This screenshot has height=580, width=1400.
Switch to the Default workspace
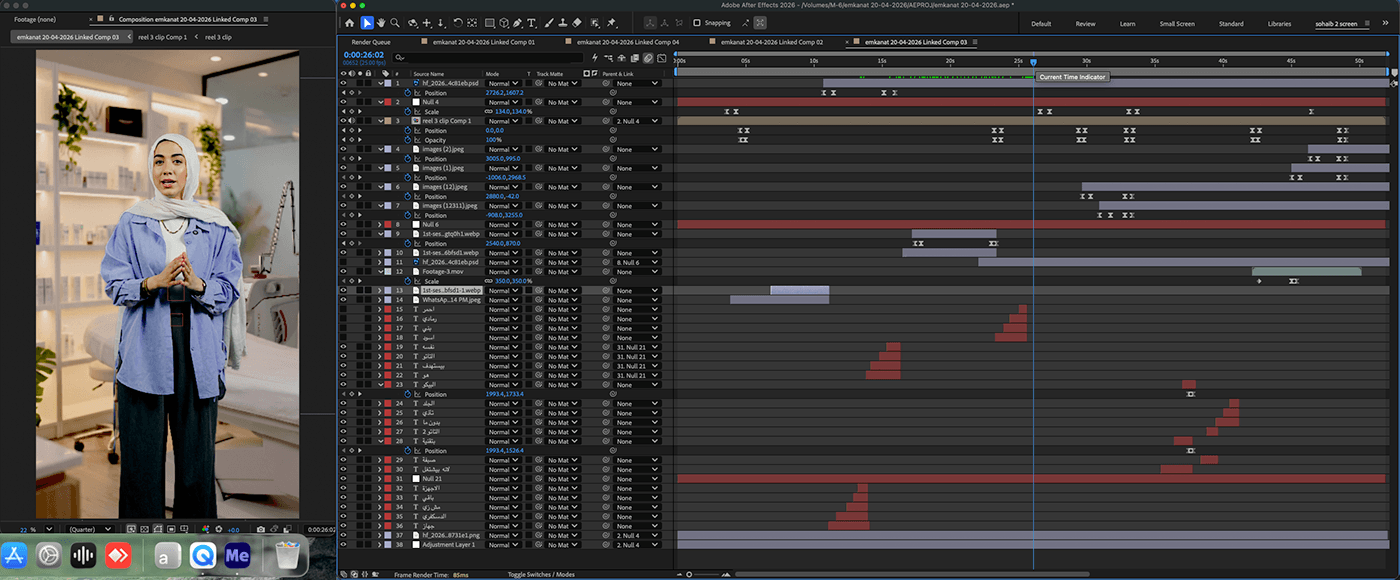(x=1041, y=23)
